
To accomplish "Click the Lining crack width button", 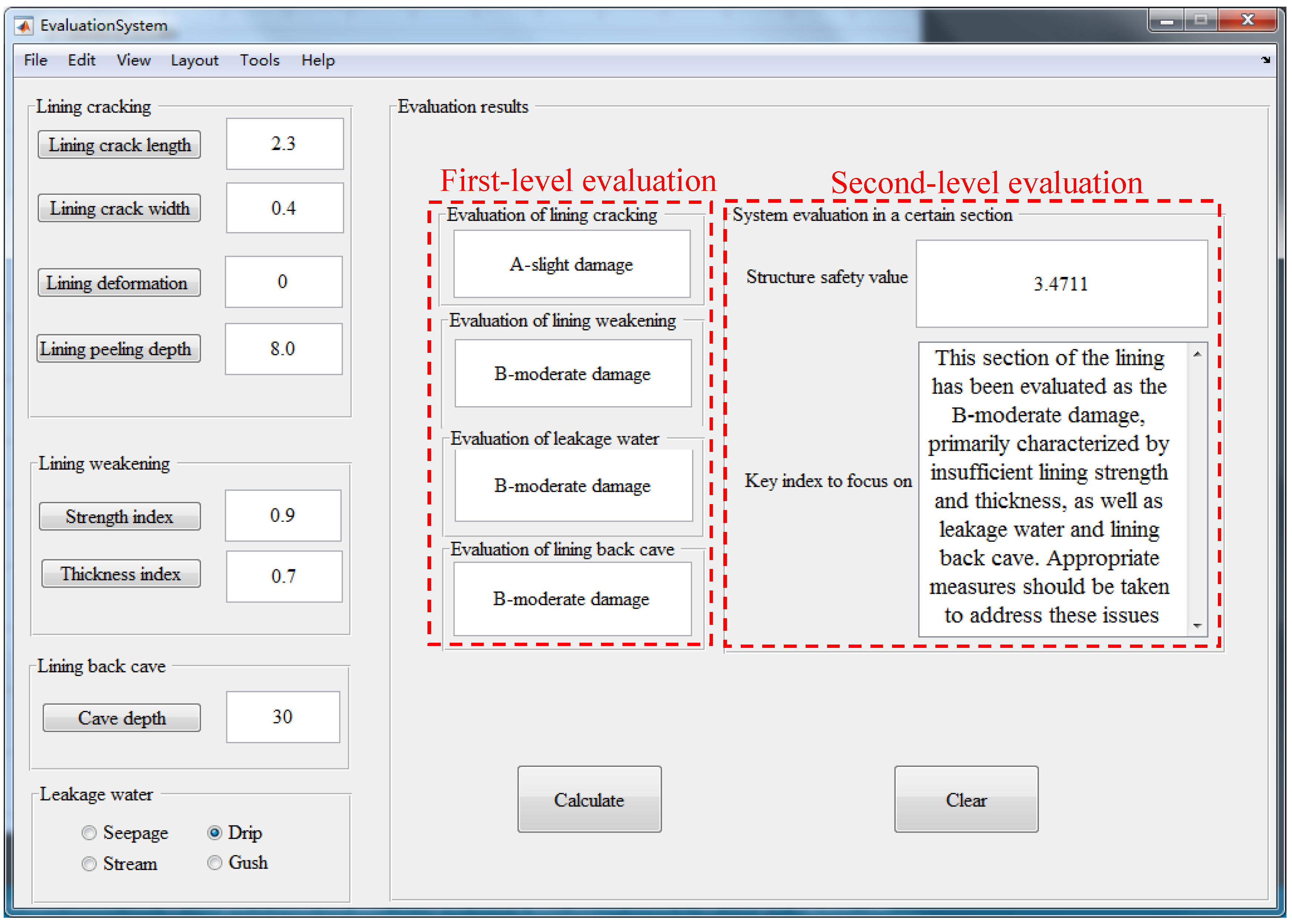I will [x=119, y=208].
